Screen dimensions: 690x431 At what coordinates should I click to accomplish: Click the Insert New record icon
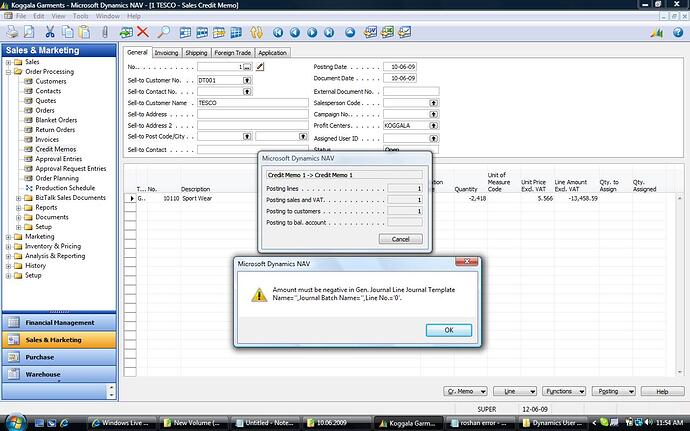[126, 32]
